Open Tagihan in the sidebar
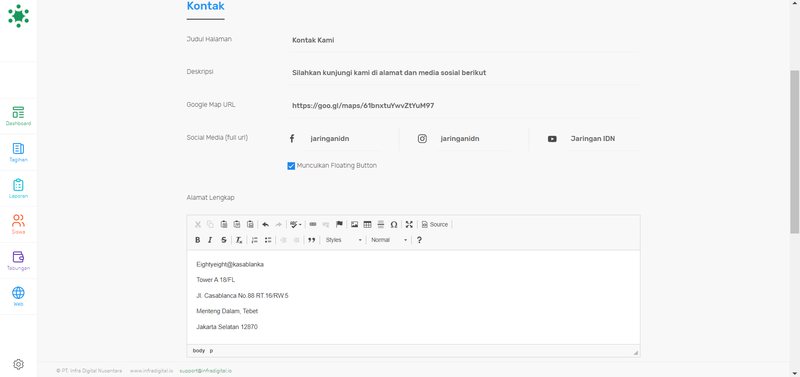Viewport: 800px width, 377px height. tap(18, 153)
